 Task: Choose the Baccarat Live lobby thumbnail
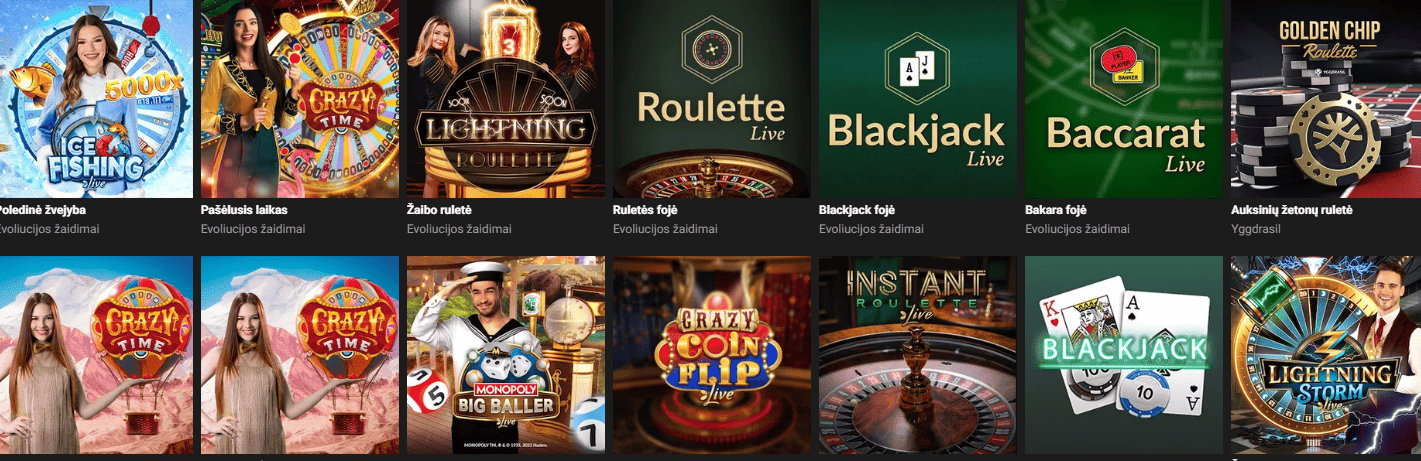click(1124, 99)
